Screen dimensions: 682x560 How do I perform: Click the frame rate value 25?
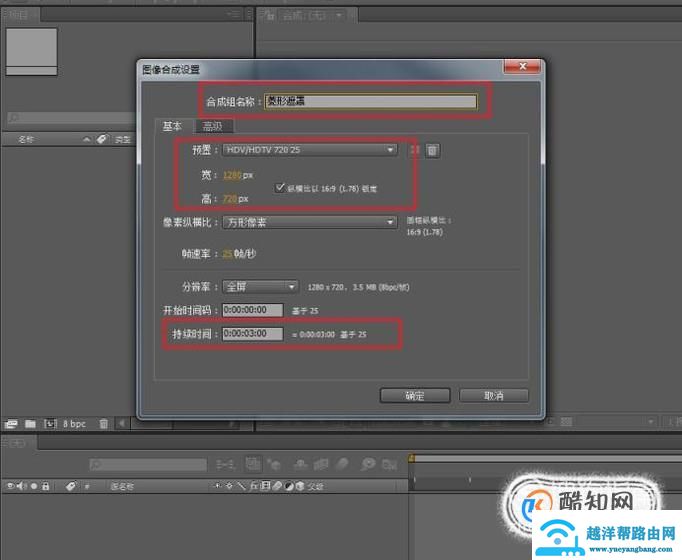coord(227,253)
